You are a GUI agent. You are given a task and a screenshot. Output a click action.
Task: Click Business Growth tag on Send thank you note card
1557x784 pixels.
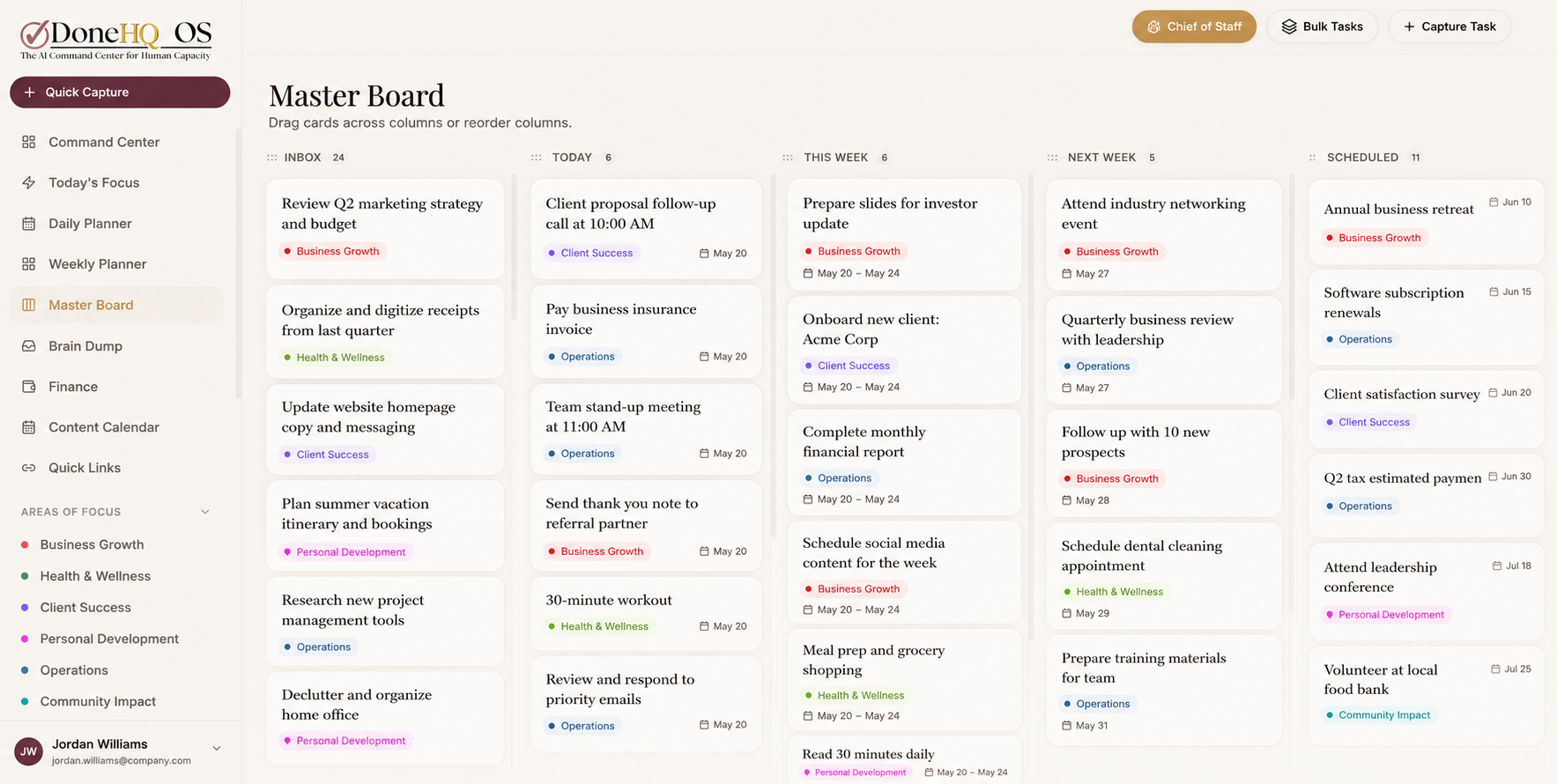596,551
